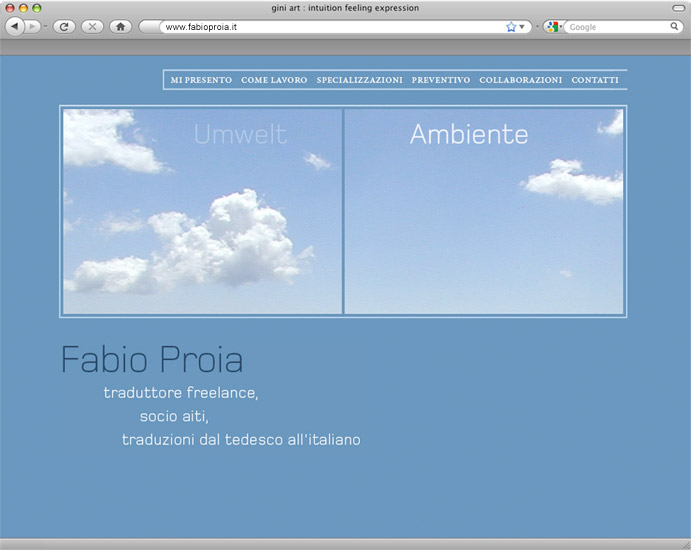Click the Google search engine icon
The width and height of the screenshot is (691, 550).
pyautogui.click(x=552, y=27)
